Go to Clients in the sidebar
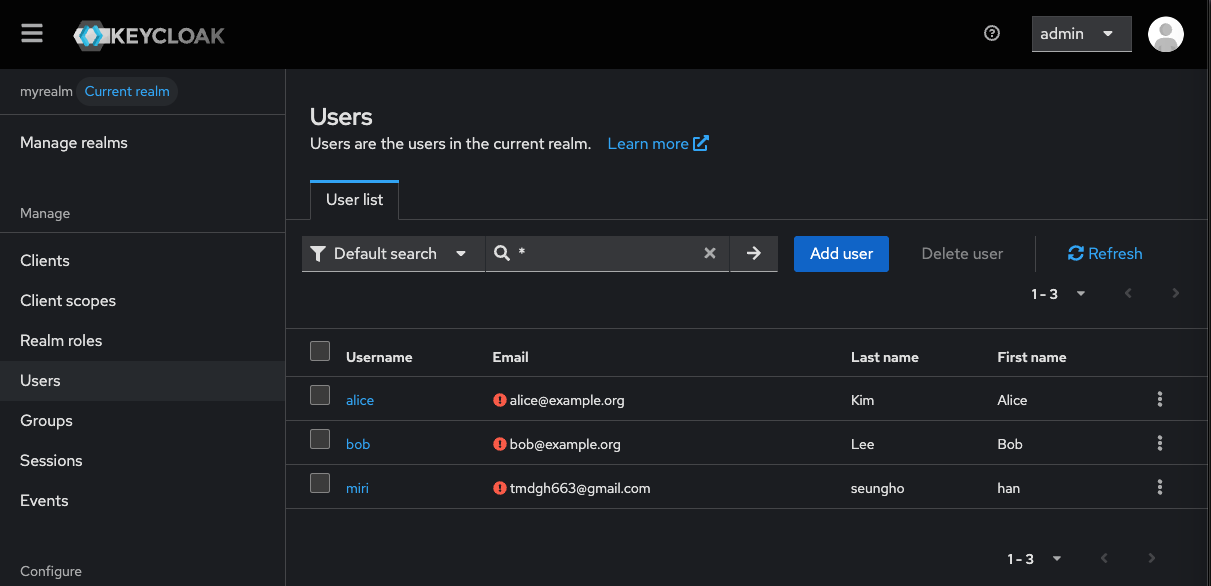The width and height of the screenshot is (1211, 586). [142, 261]
